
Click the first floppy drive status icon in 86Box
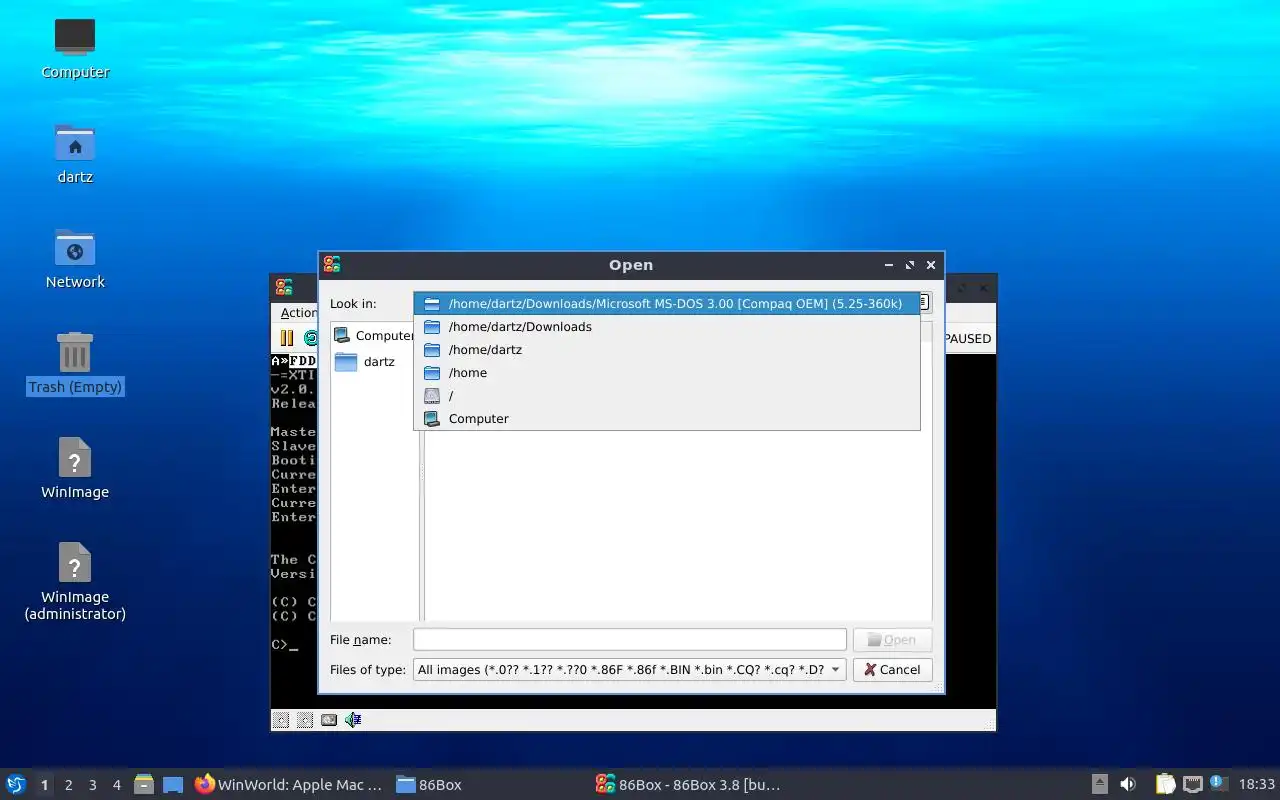(281, 719)
